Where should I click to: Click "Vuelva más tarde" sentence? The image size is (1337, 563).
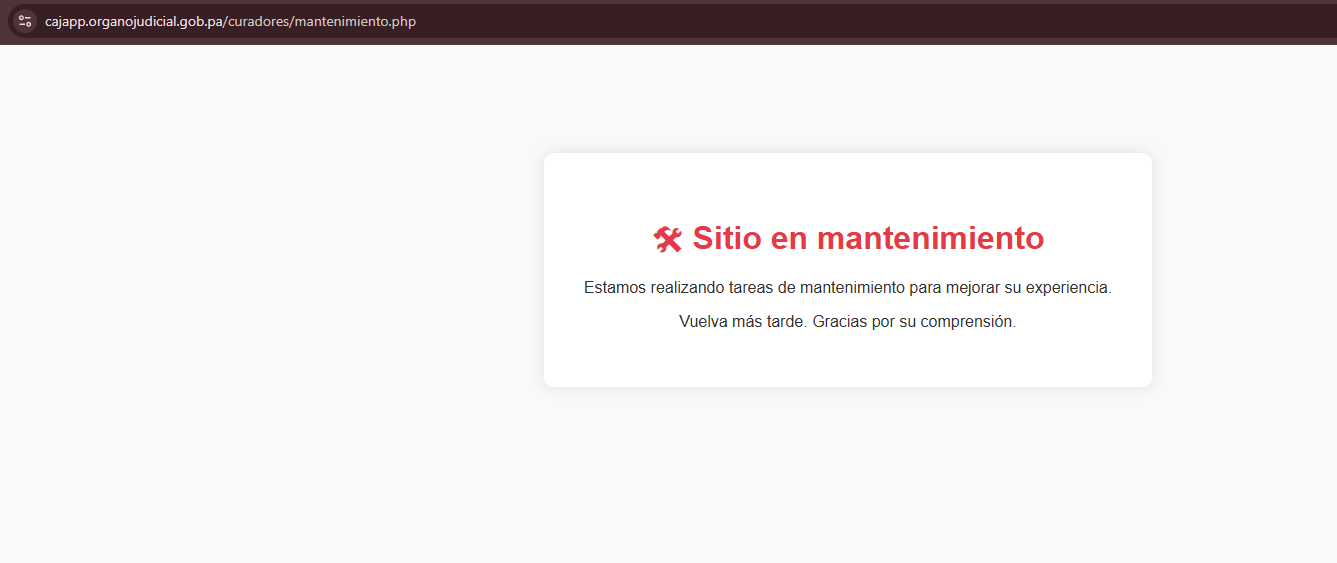741,322
